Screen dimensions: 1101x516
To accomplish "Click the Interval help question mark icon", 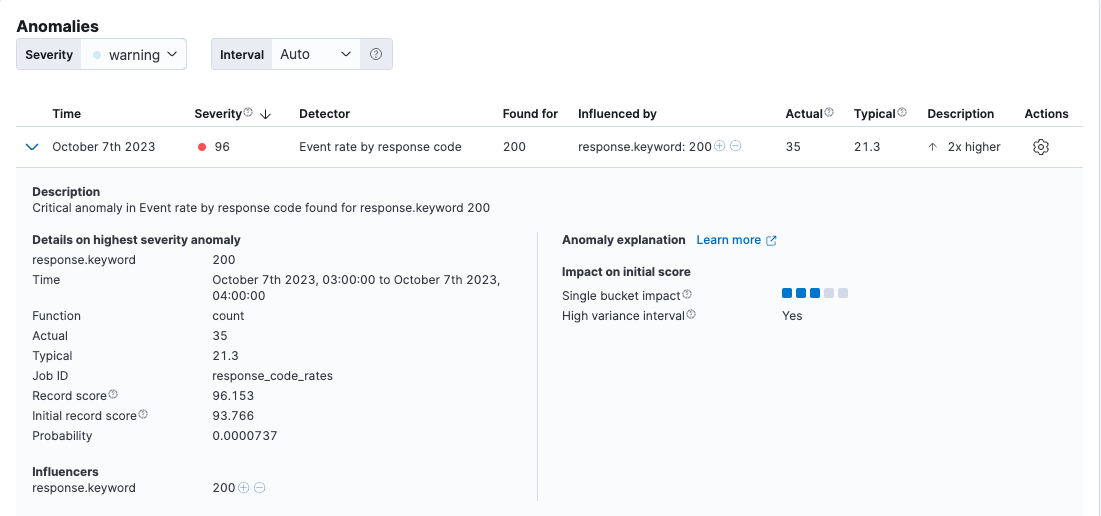I will click(x=376, y=54).
